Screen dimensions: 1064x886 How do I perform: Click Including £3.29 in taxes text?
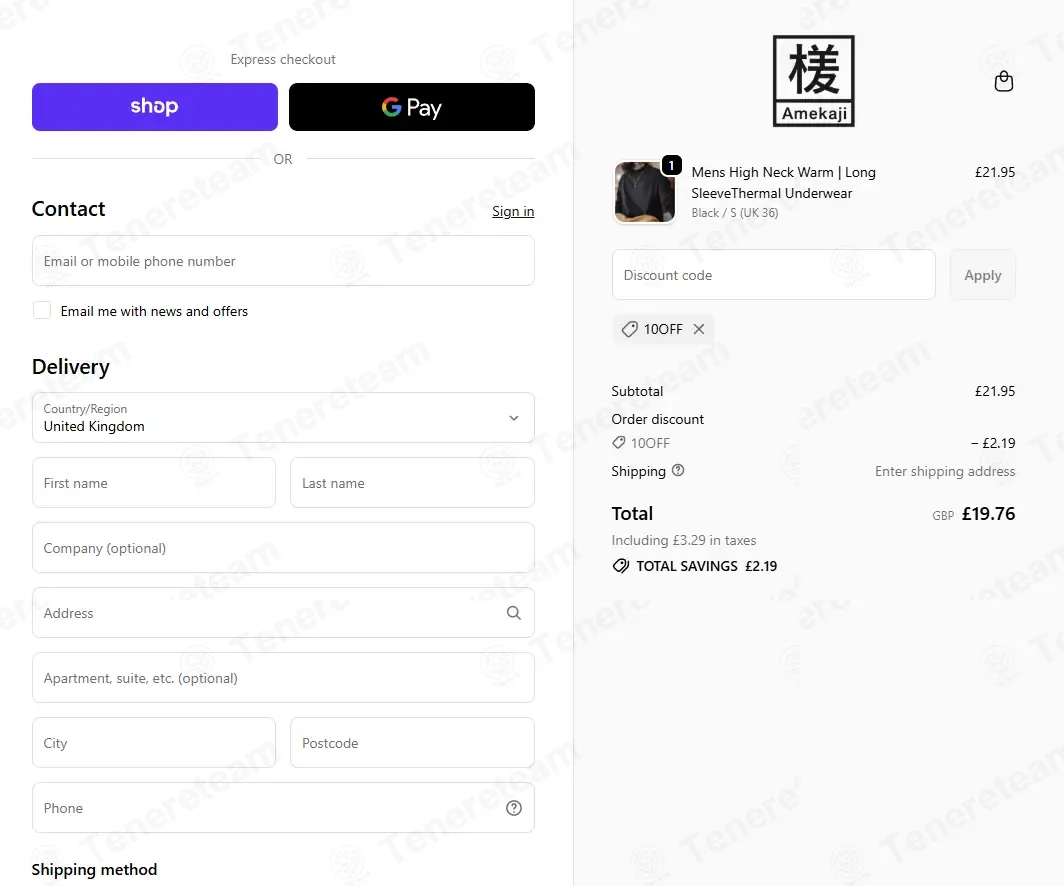pyautogui.click(x=683, y=540)
